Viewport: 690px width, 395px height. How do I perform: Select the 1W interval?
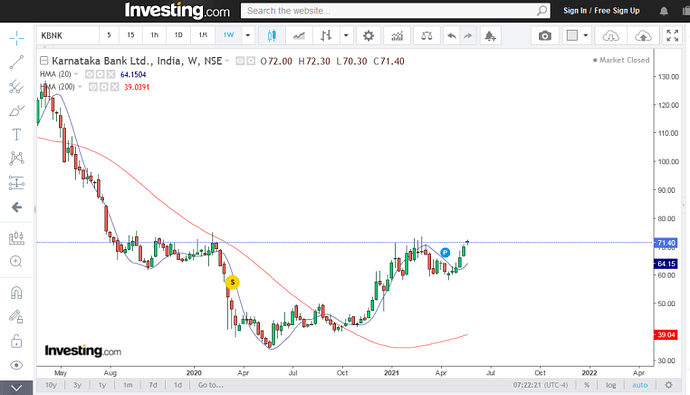[228, 35]
